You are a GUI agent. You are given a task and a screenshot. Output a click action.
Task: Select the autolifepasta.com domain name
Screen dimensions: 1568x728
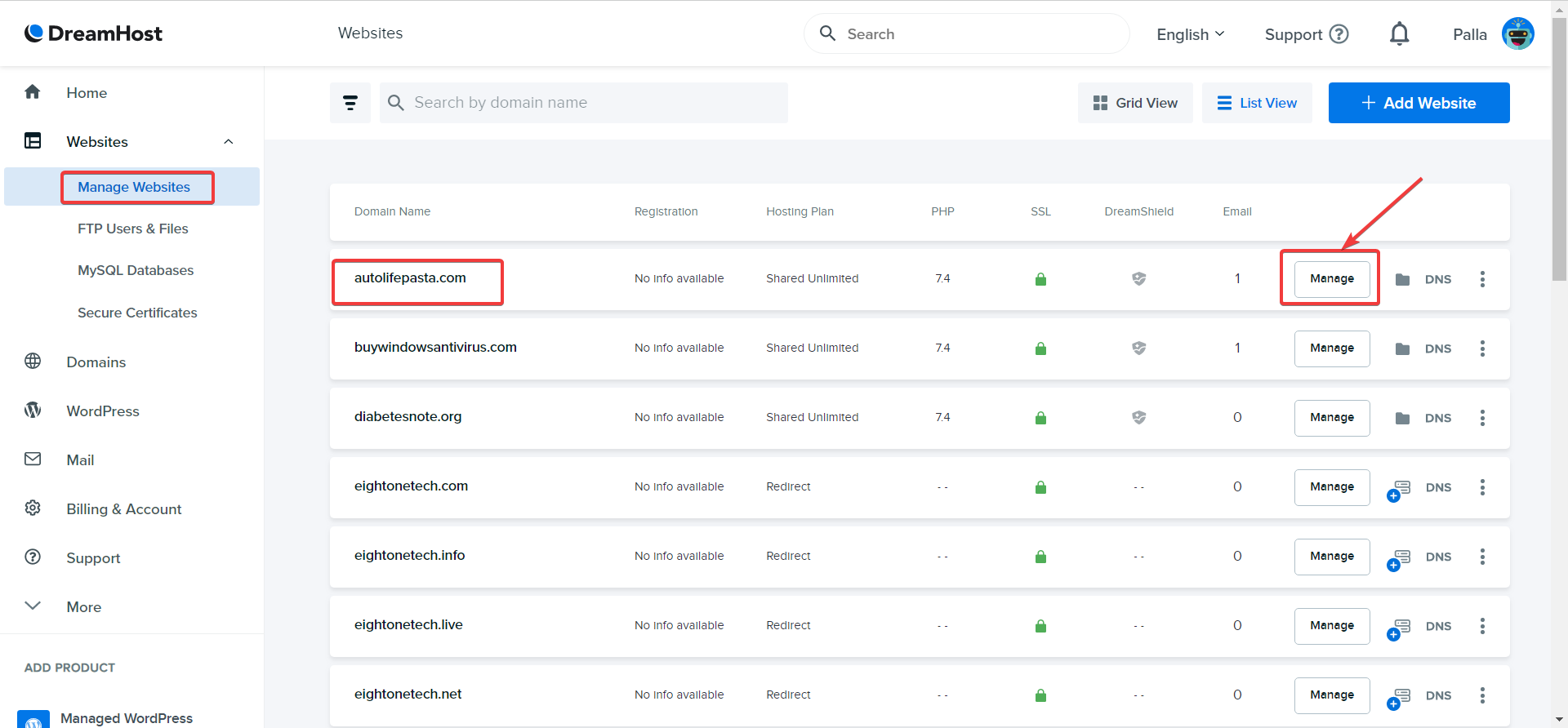pyautogui.click(x=410, y=278)
